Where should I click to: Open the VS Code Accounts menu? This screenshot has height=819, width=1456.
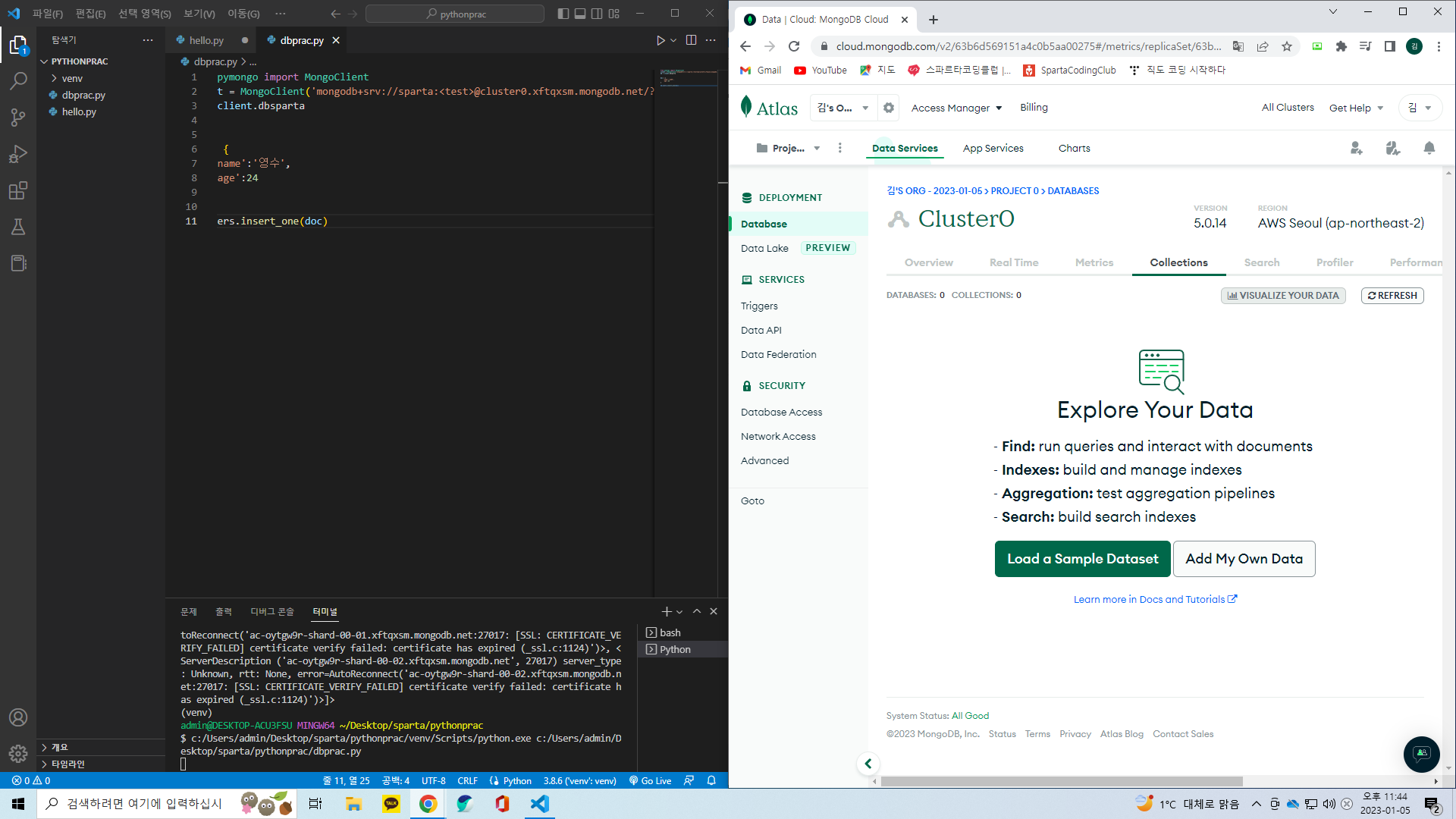(18, 717)
